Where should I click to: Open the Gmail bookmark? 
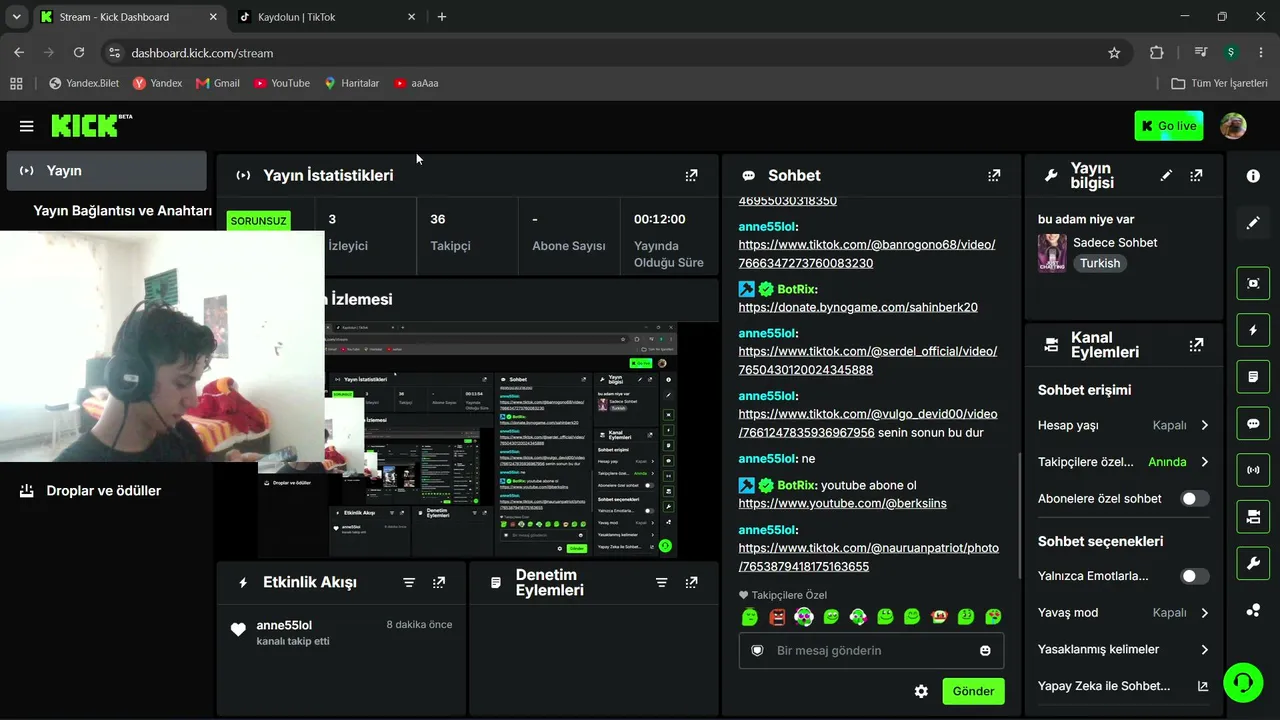pyautogui.click(x=218, y=83)
